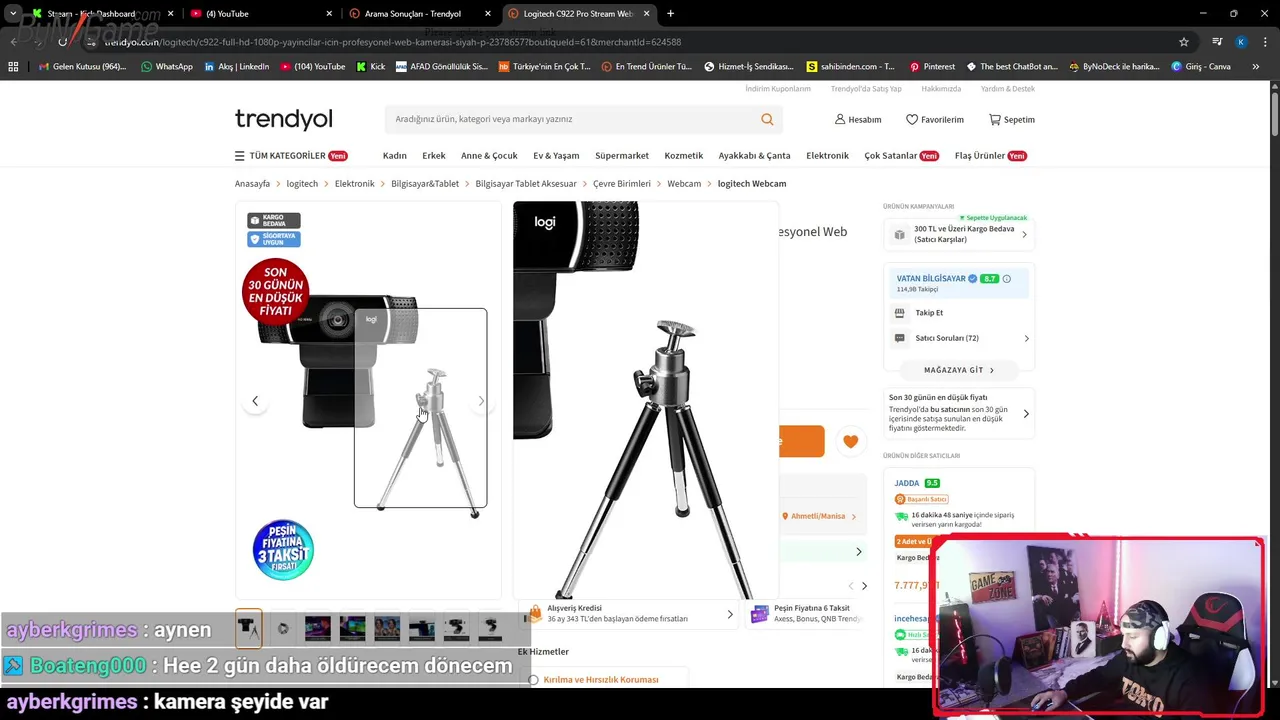Click the seller score info icon
The image size is (1280, 720).
tap(1006, 279)
